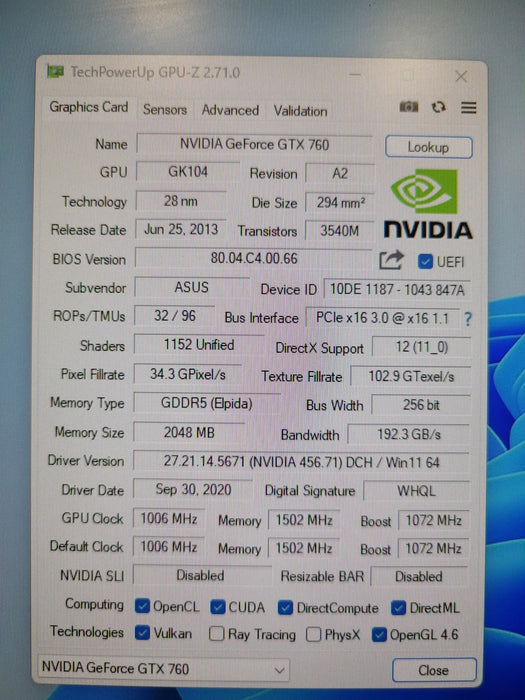Click the GPU-Z title bar app icon
The image size is (525, 700).
(55, 71)
